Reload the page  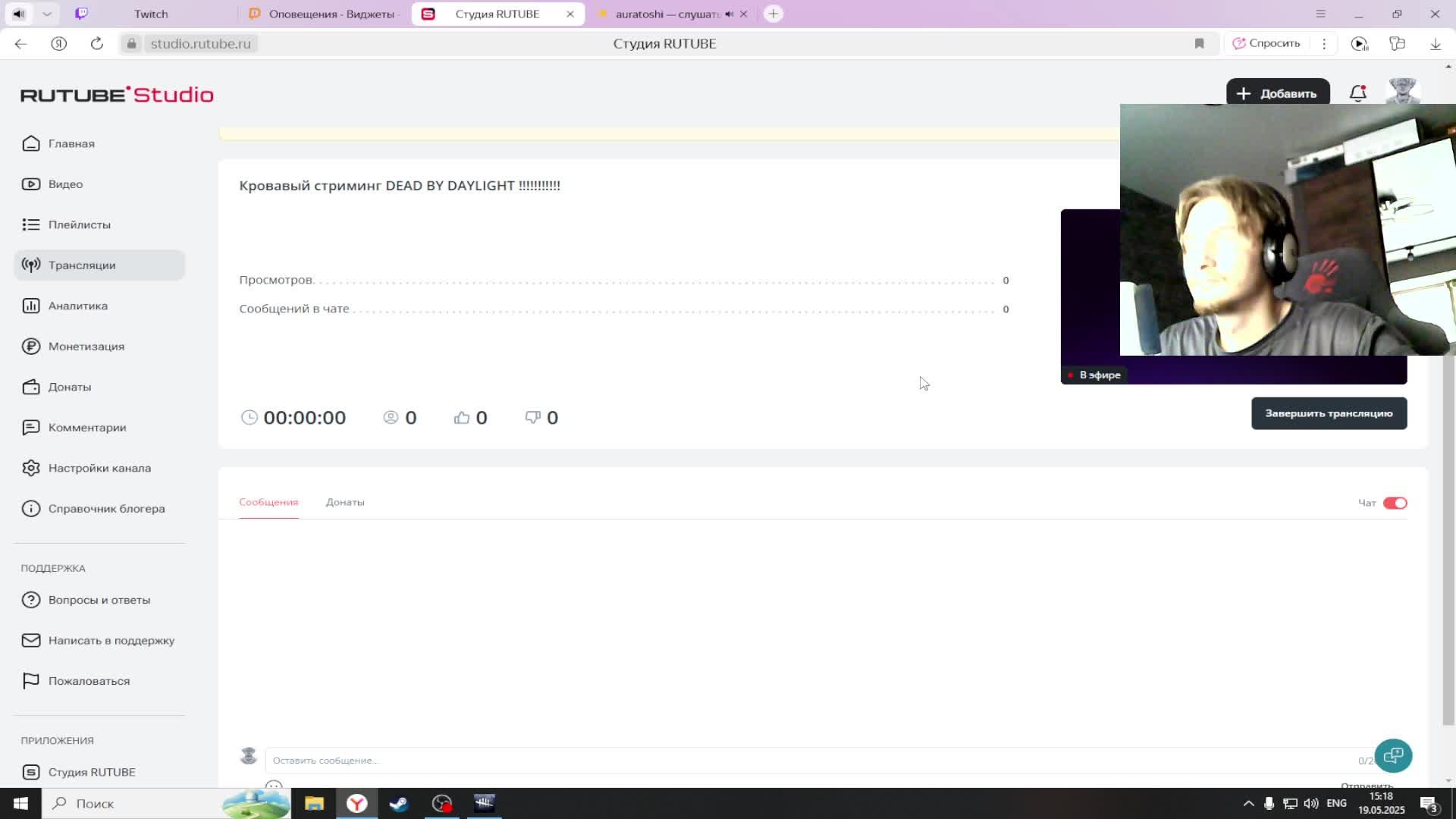tap(96, 43)
